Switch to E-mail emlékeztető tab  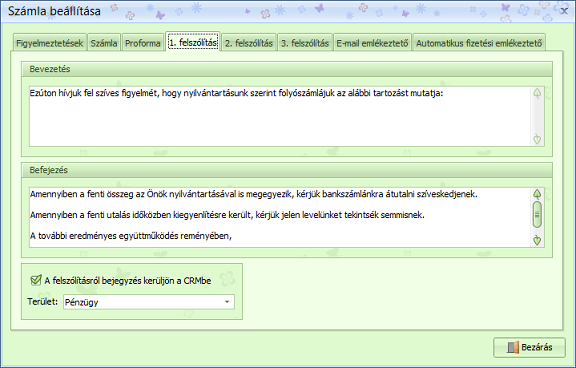click(x=372, y=43)
